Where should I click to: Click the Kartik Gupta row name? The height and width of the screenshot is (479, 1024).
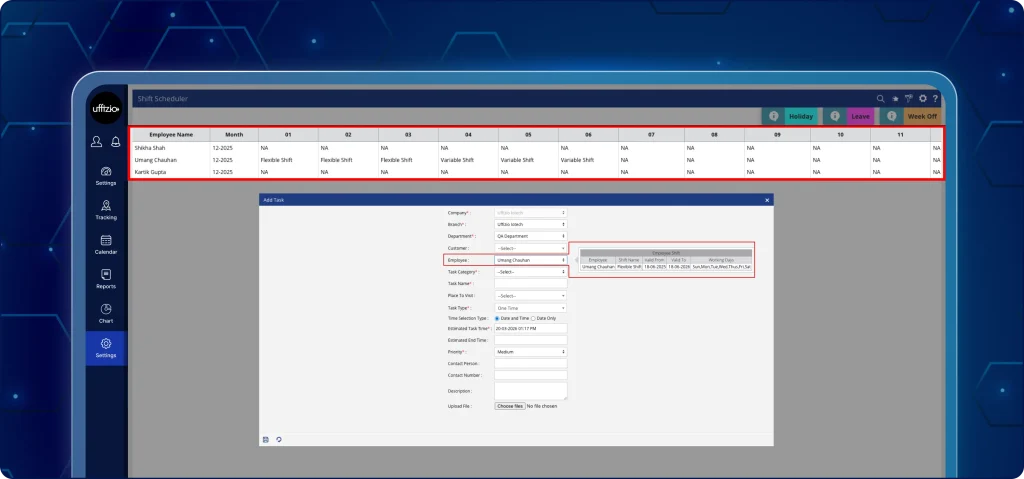(151, 171)
